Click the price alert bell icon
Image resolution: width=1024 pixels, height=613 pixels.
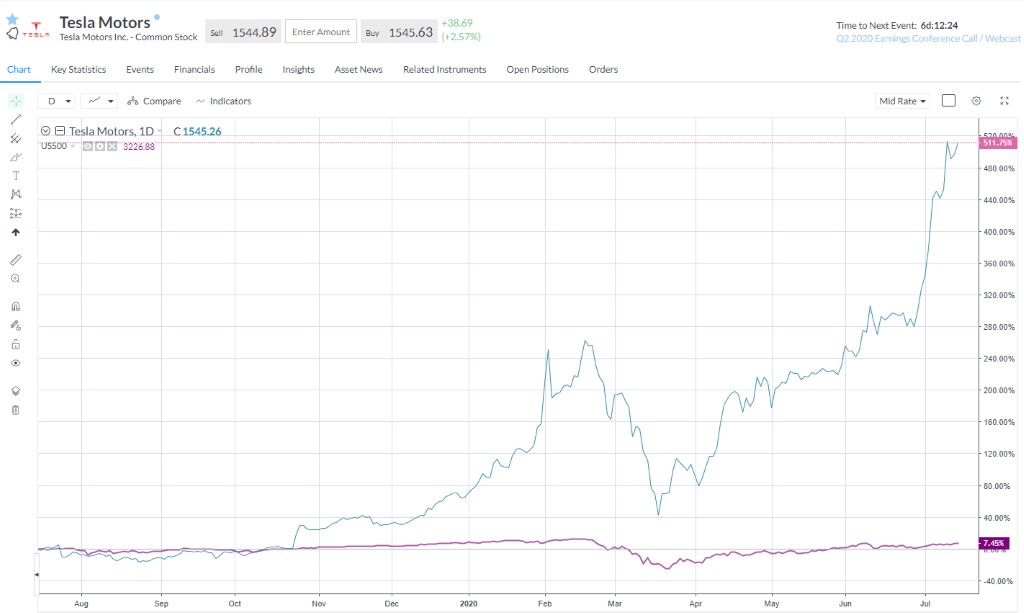tap(12, 34)
